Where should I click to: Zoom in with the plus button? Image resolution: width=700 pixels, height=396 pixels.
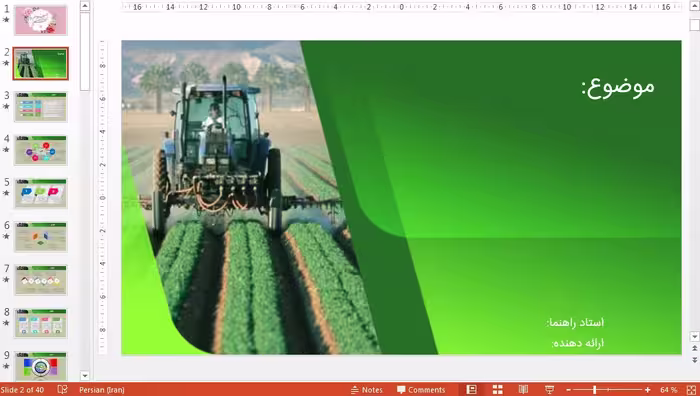coord(647,390)
